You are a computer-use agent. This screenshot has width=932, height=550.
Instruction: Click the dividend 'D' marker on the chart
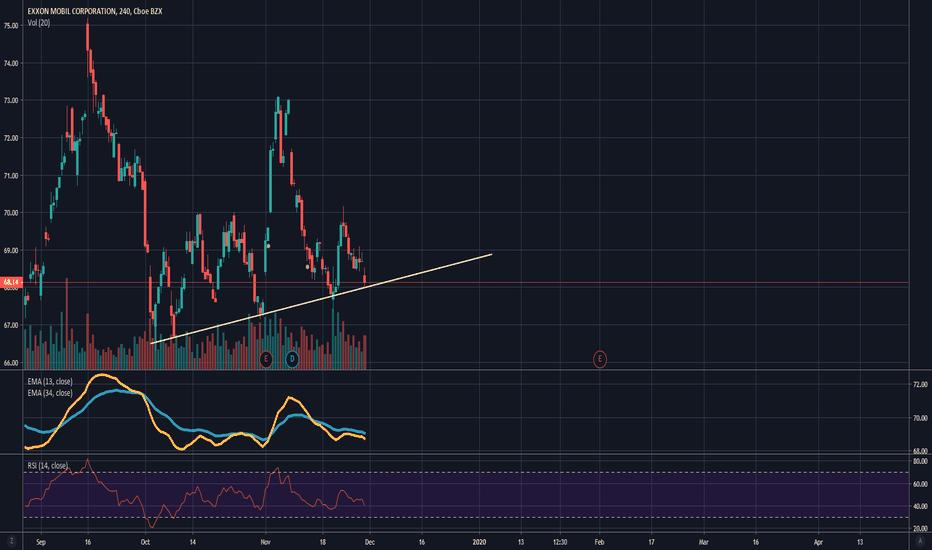pos(292,359)
